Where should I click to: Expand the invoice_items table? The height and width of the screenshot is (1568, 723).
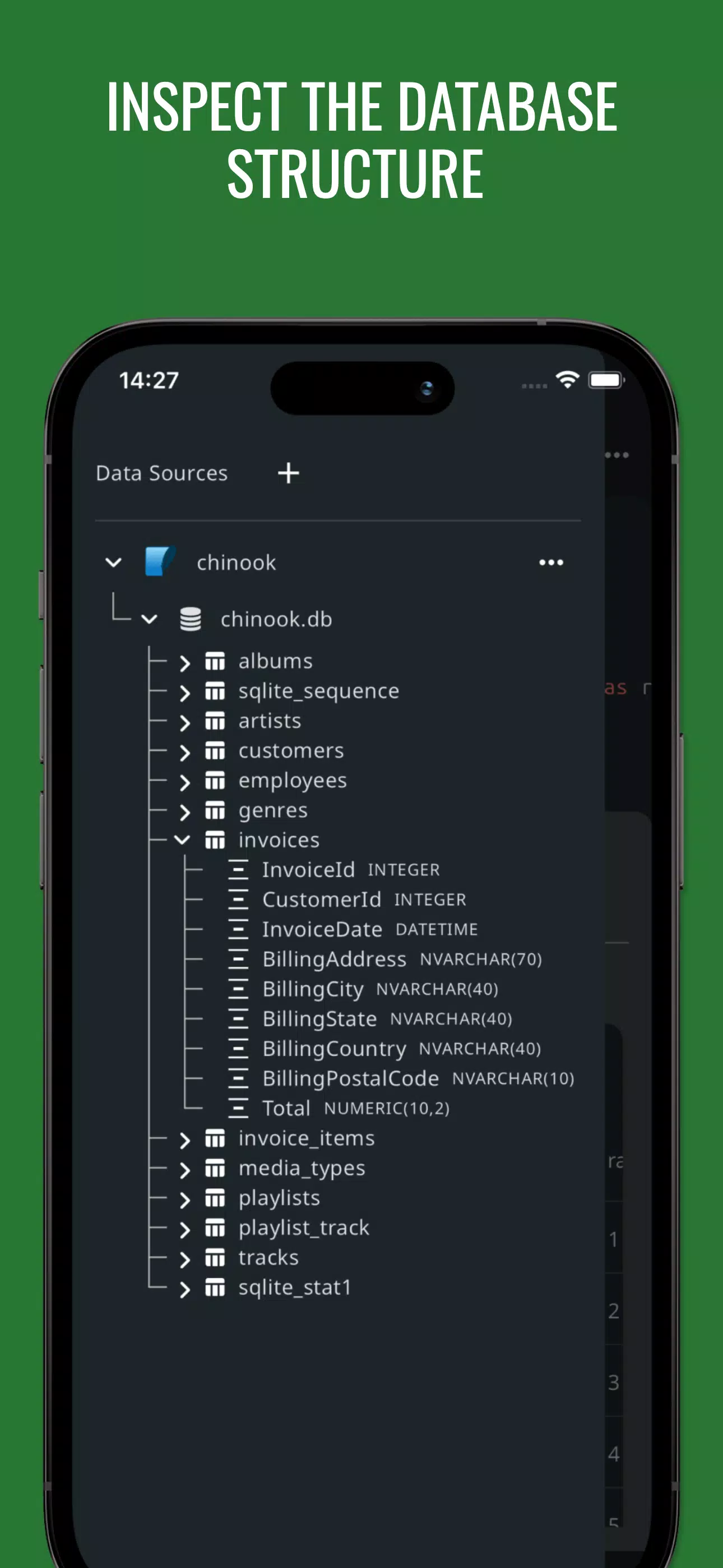184,1140
